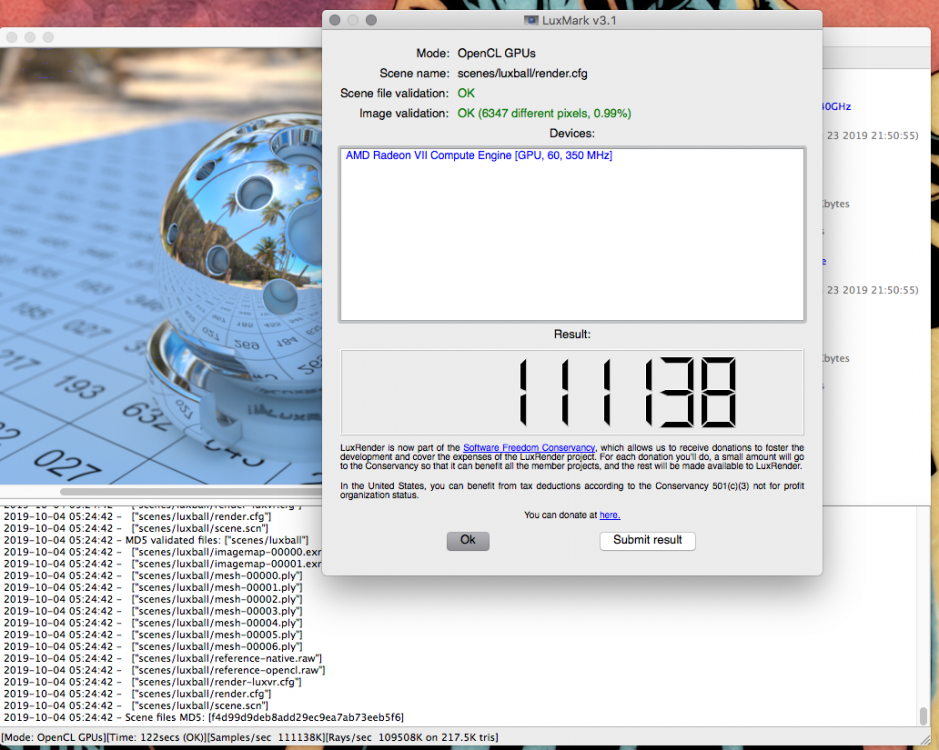Click the green 'OK' scene file validation value
This screenshot has width=939, height=750.
[x=466, y=93]
